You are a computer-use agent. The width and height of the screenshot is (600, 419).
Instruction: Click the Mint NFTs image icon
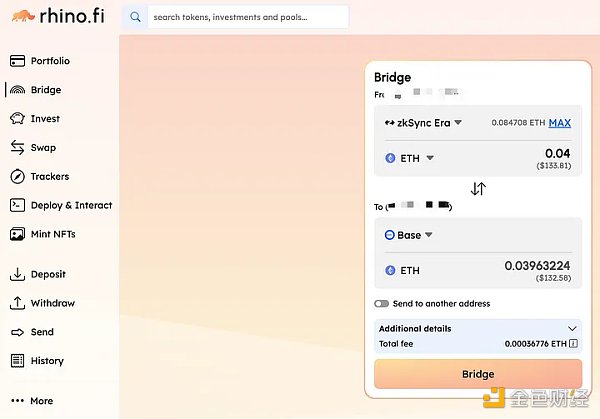pyautogui.click(x=17, y=234)
